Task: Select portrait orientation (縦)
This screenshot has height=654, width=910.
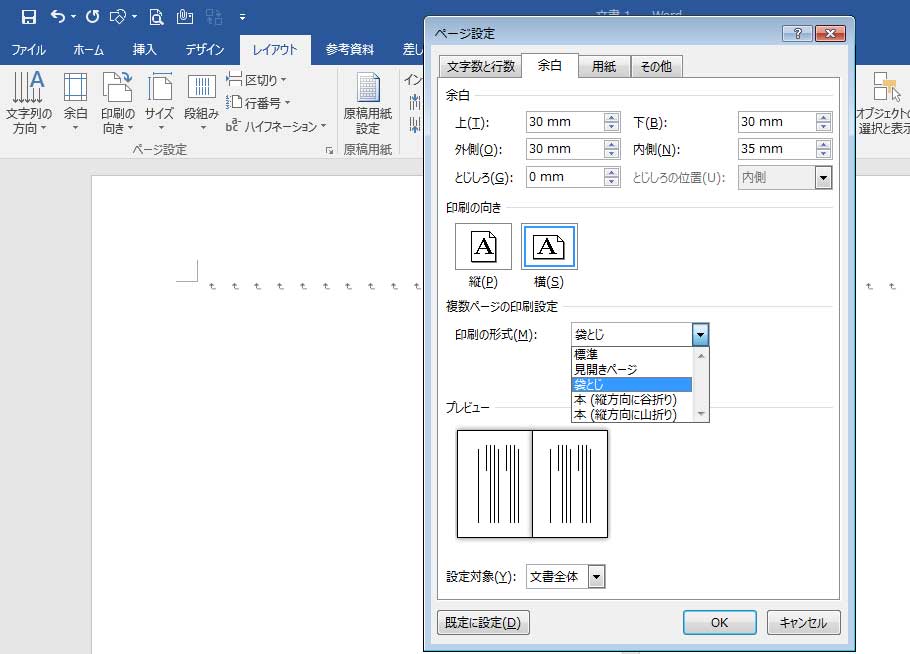Action: coord(483,247)
